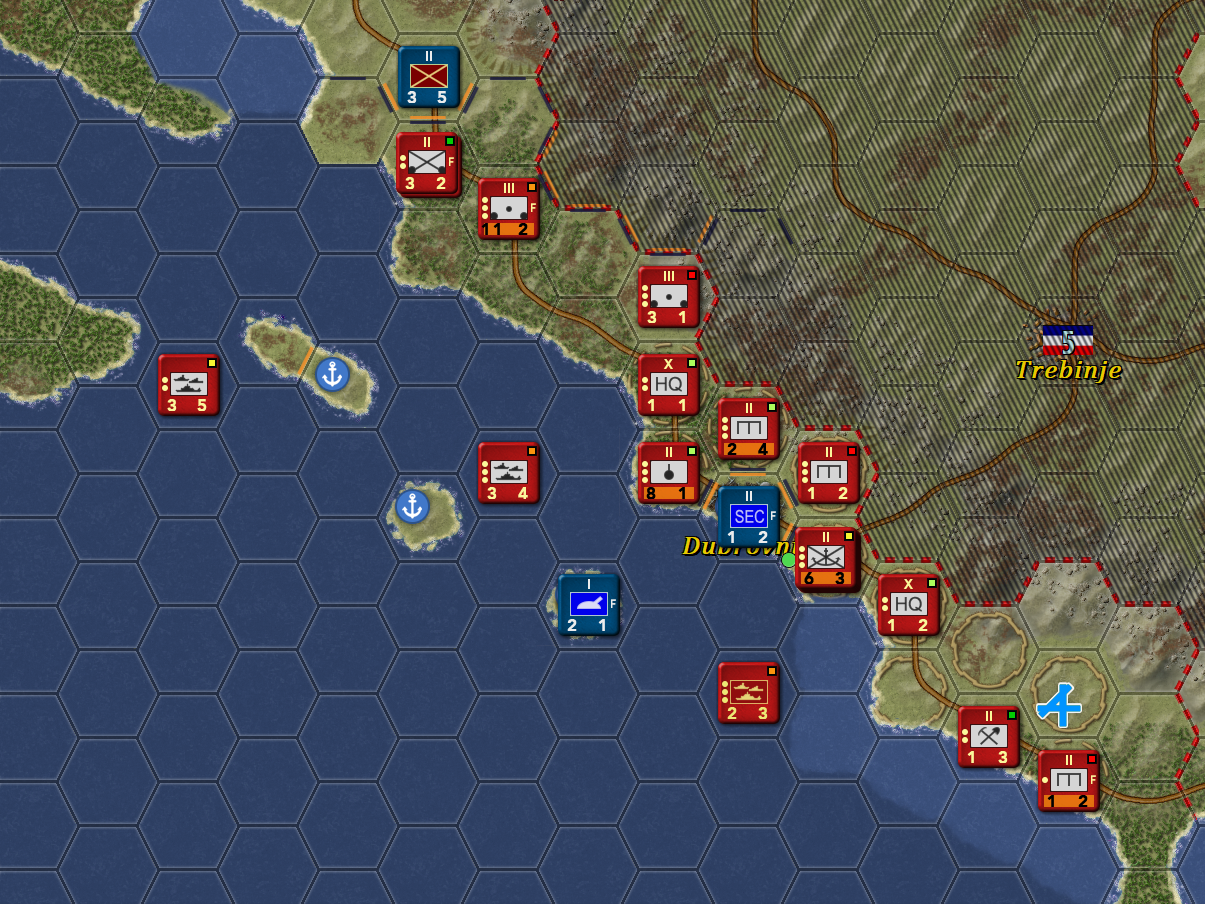This screenshot has width=1205, height=904.
Task: Select the blue SEC security unit at Dubrovnik
Action: click(747, 516)
